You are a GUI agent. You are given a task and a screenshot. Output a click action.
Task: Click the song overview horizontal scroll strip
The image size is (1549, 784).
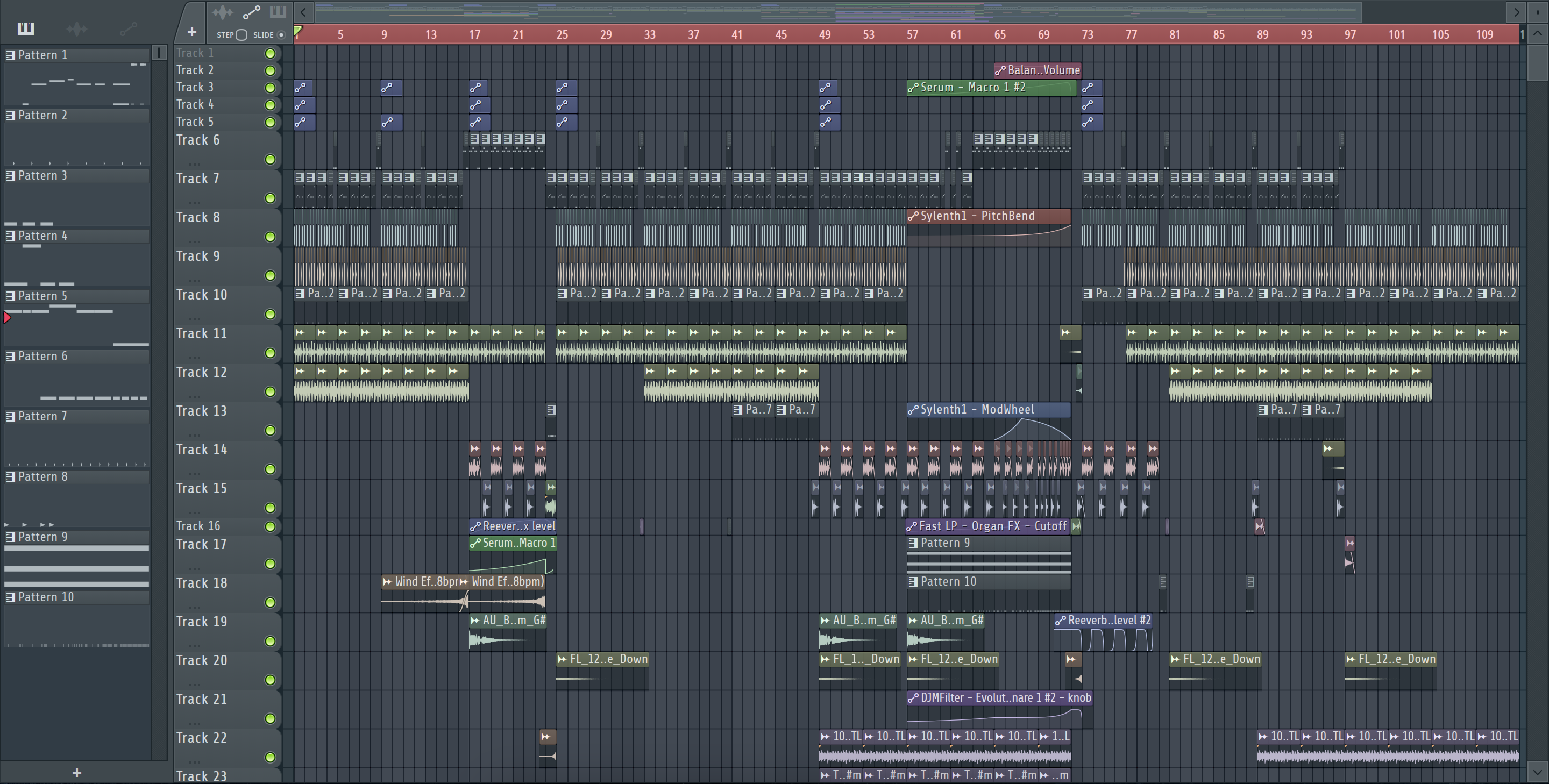click(x=839, y=12)
